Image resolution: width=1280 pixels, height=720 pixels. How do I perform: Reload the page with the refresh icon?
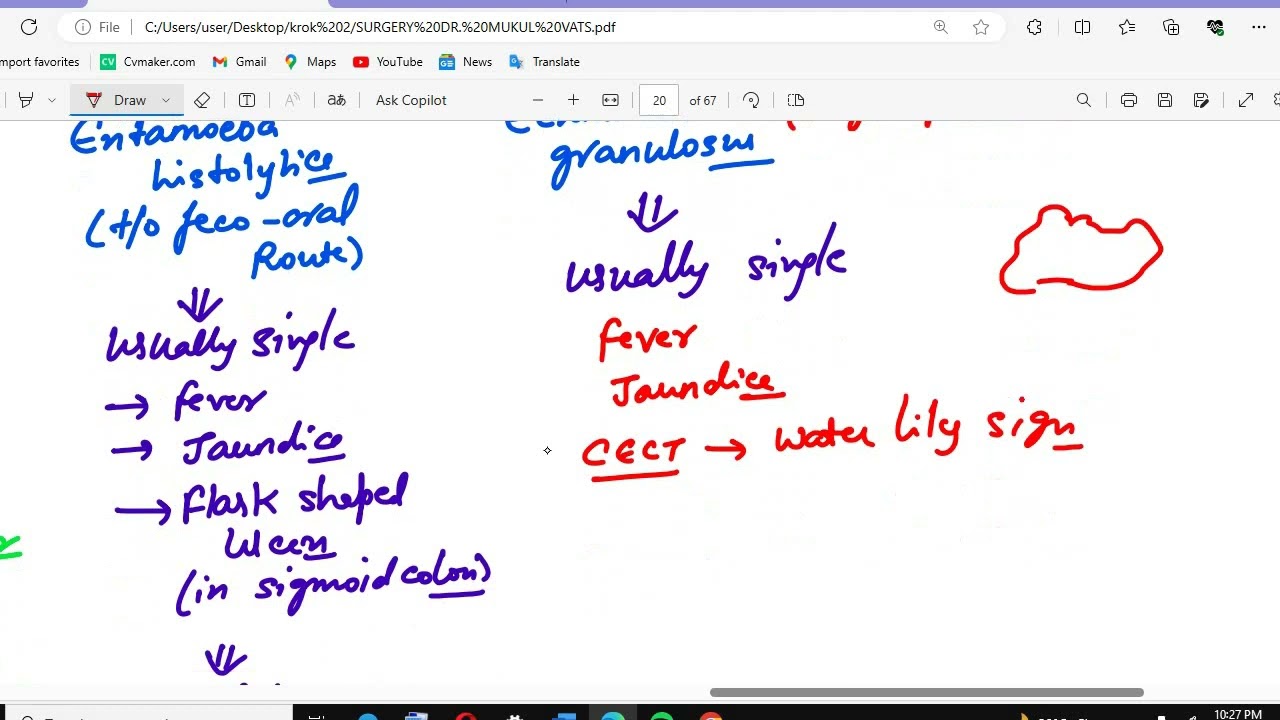click(x=28, y=27)
